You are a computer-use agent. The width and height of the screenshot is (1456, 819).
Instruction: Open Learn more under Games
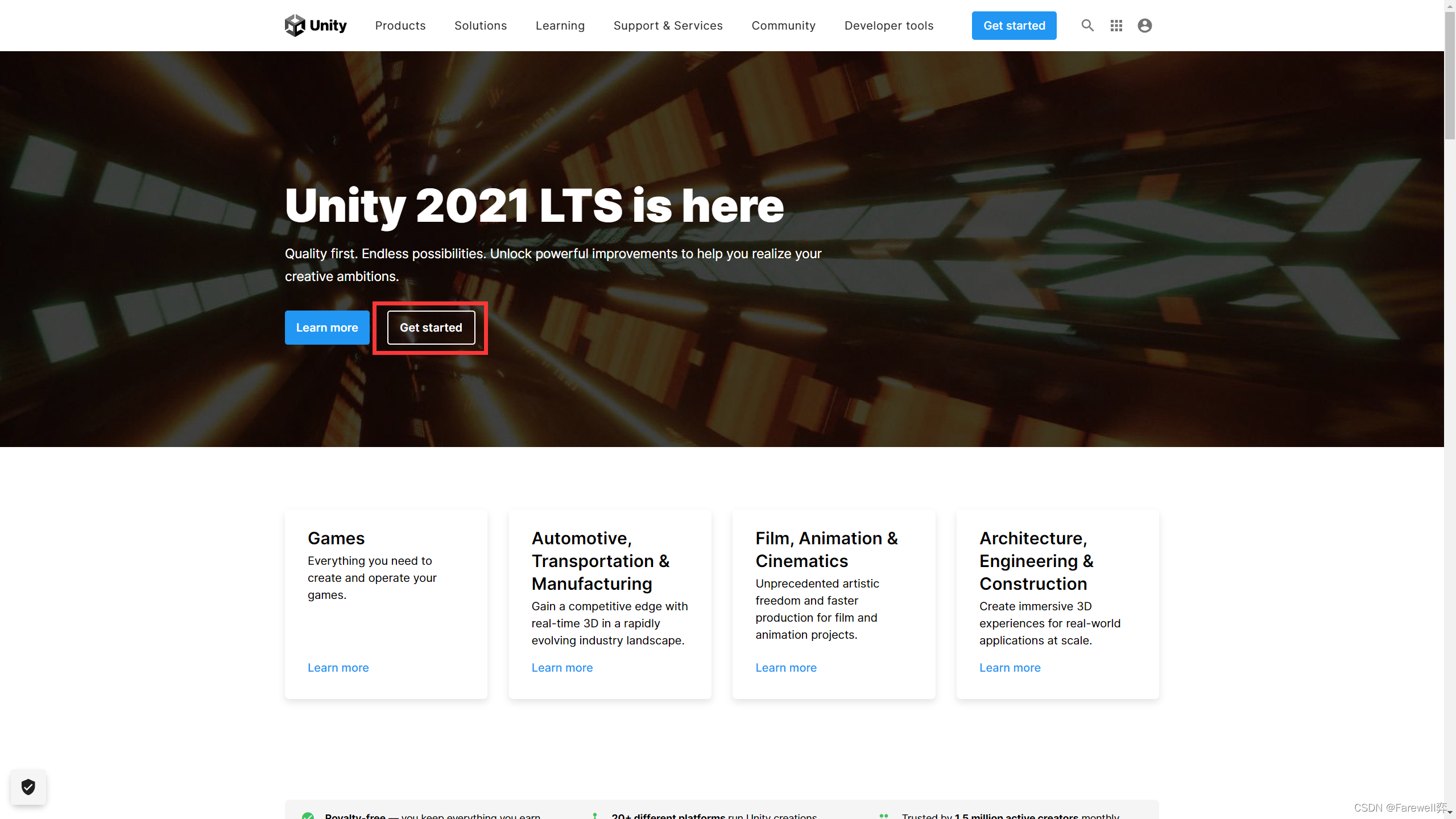[338, 668]
